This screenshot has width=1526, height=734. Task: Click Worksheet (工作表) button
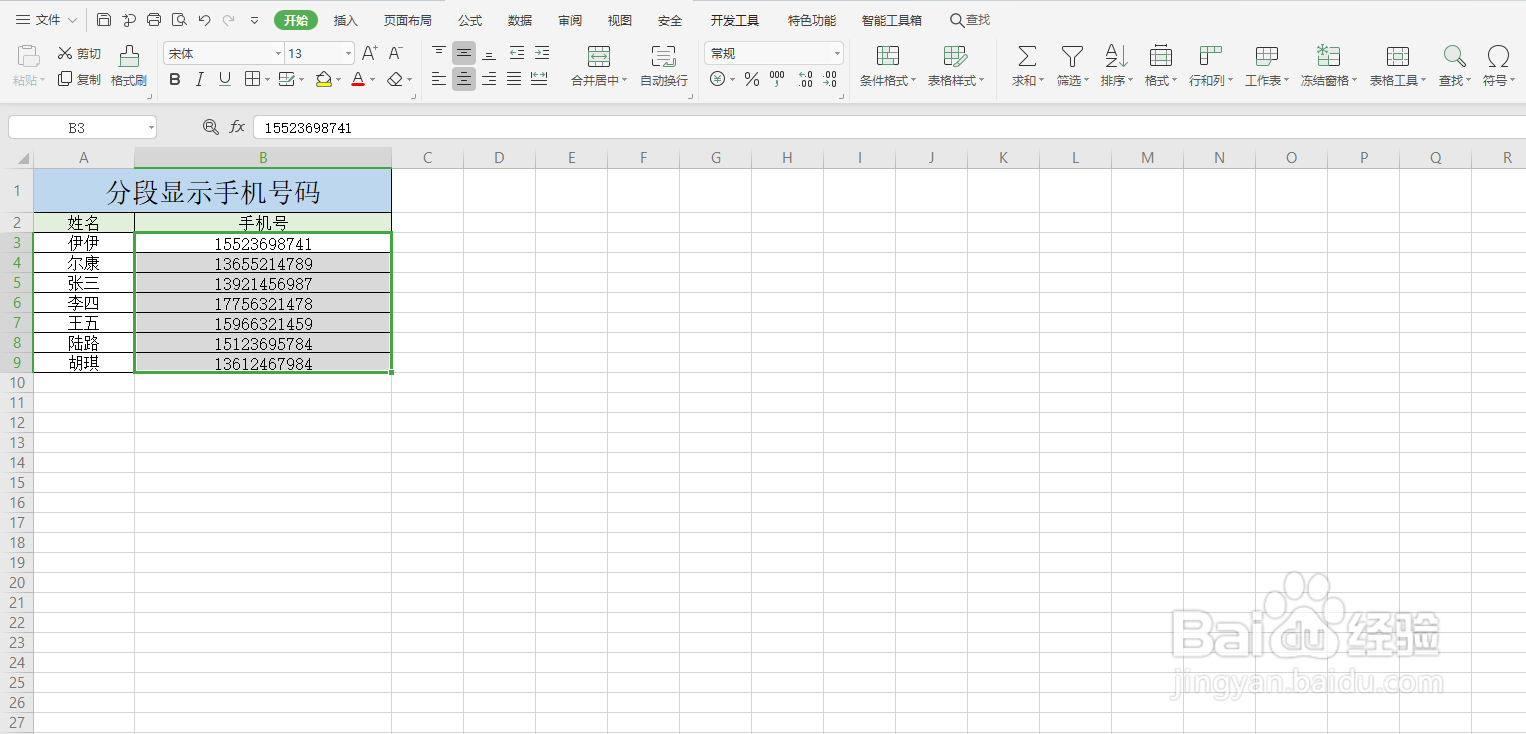tap(1267, 66)
